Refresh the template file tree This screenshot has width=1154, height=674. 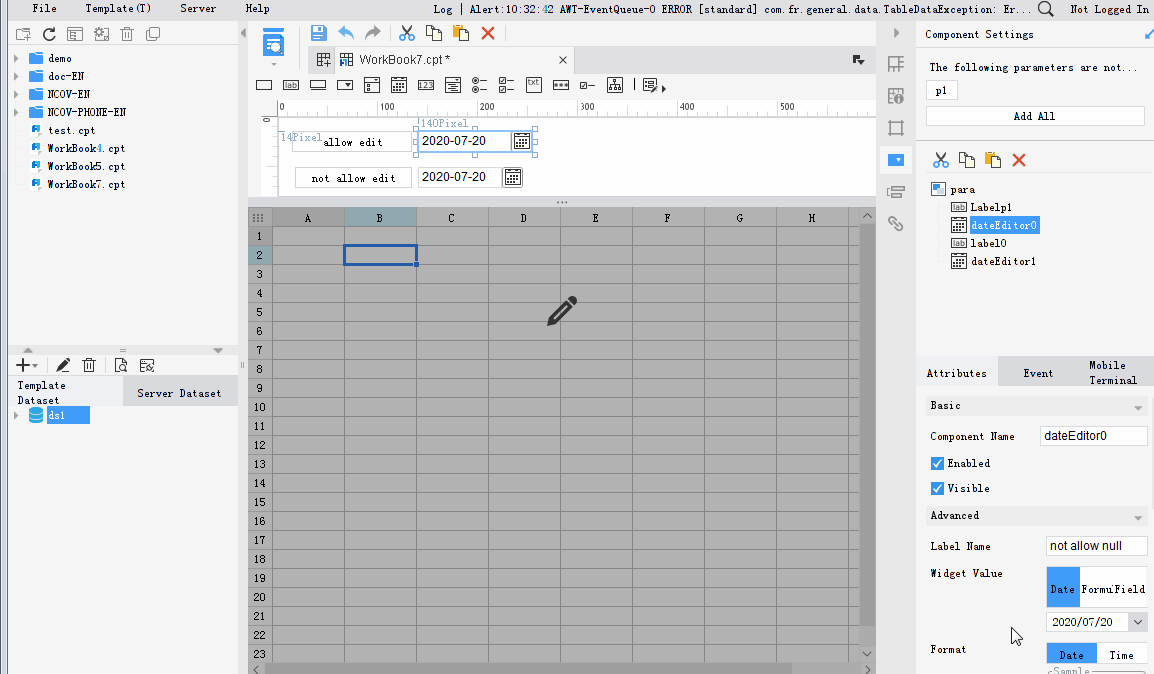point(49,34)
